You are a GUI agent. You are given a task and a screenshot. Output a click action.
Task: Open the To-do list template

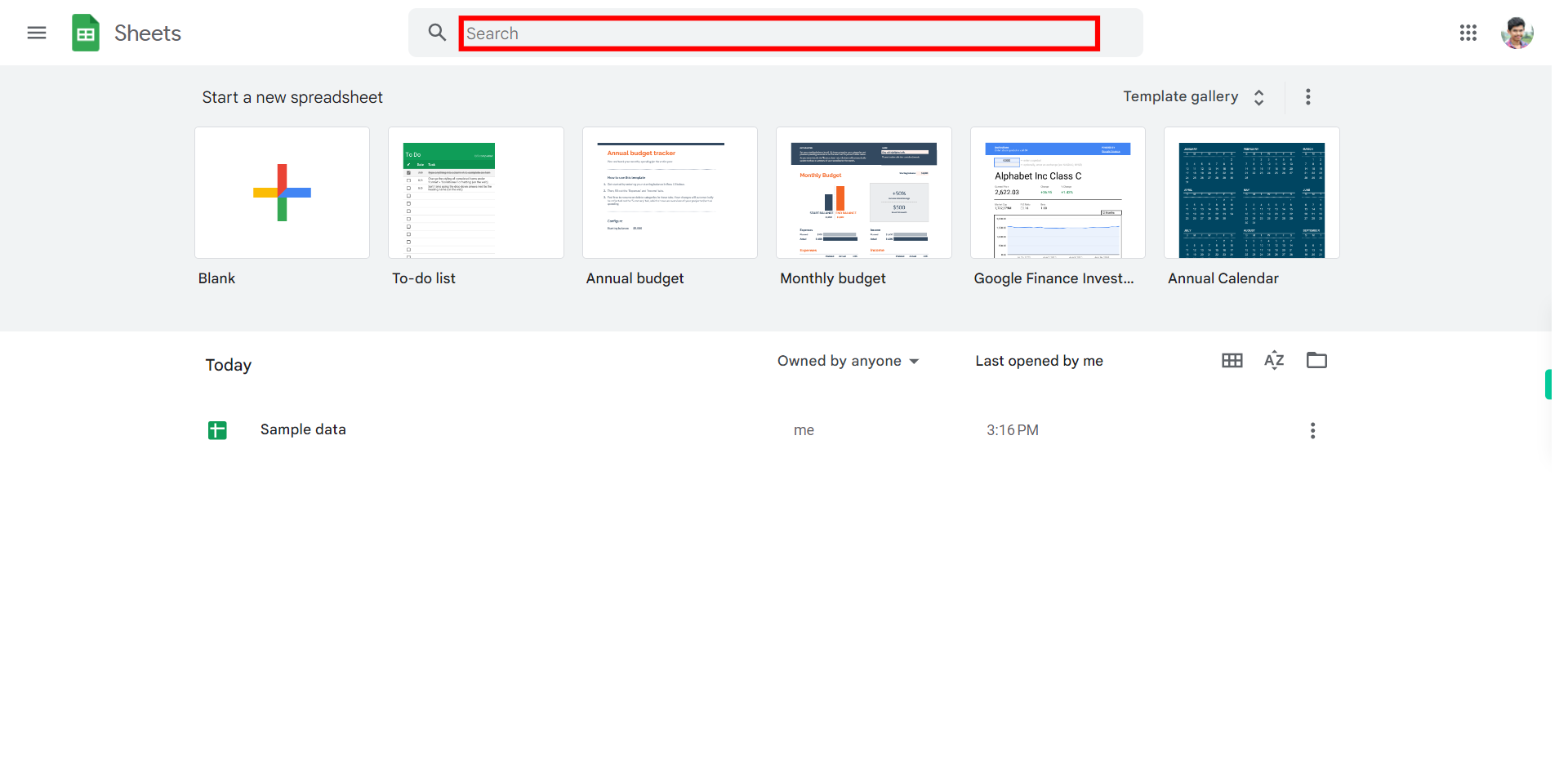tap(476, 193)
